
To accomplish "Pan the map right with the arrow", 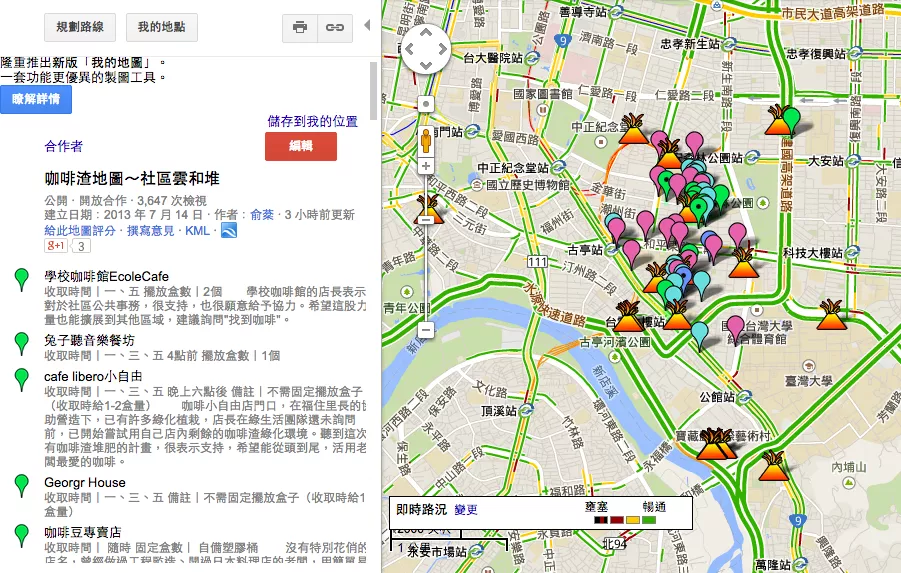I will (x=442, y=49).
